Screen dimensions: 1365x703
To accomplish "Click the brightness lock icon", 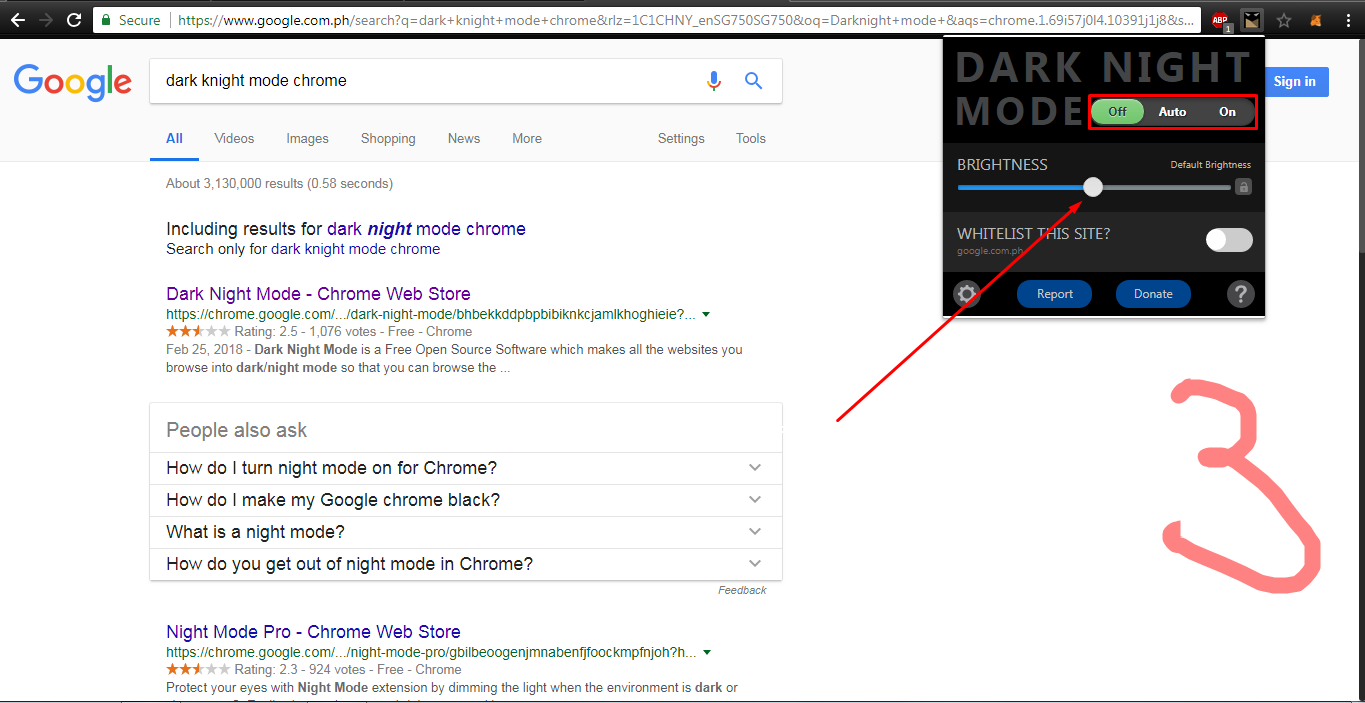I will 1243,187.
